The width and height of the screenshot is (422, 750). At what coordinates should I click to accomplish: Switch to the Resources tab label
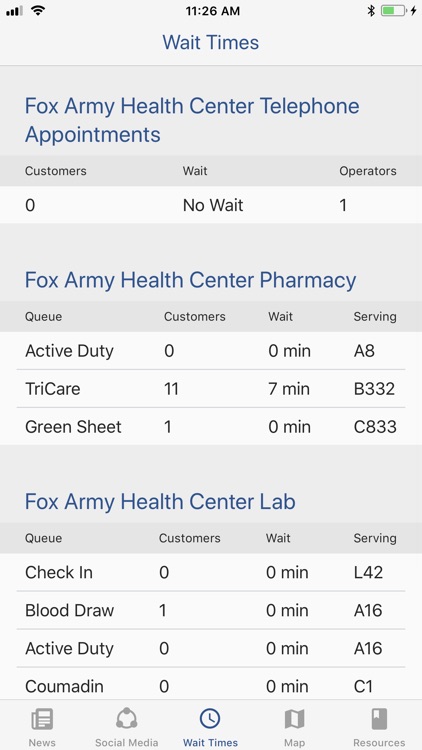pos(378,743)
